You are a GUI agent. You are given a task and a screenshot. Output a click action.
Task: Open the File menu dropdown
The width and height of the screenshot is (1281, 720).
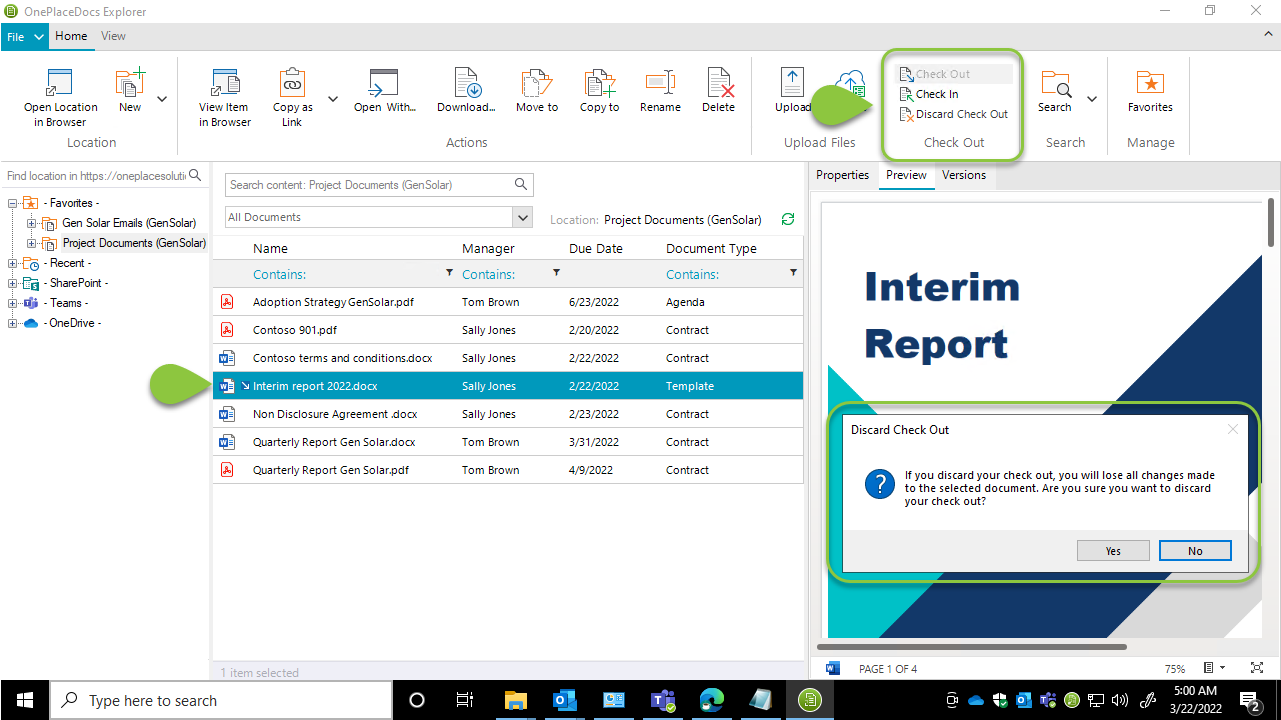[25, 37]
